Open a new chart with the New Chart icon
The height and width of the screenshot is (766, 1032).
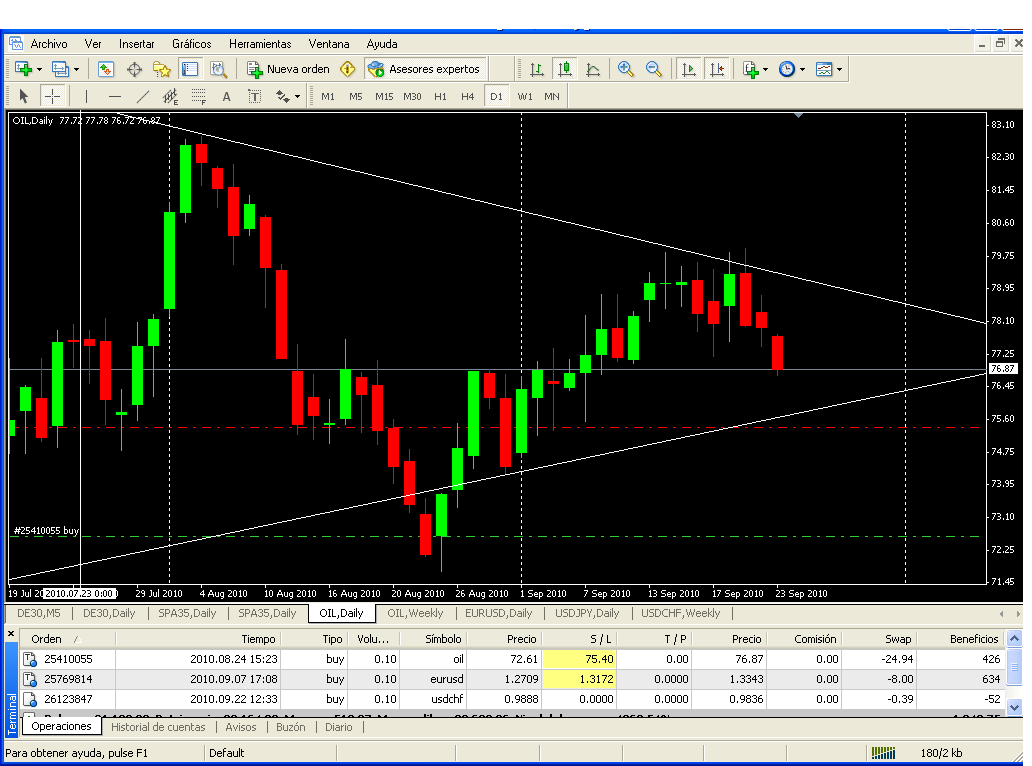coord(24,69)
